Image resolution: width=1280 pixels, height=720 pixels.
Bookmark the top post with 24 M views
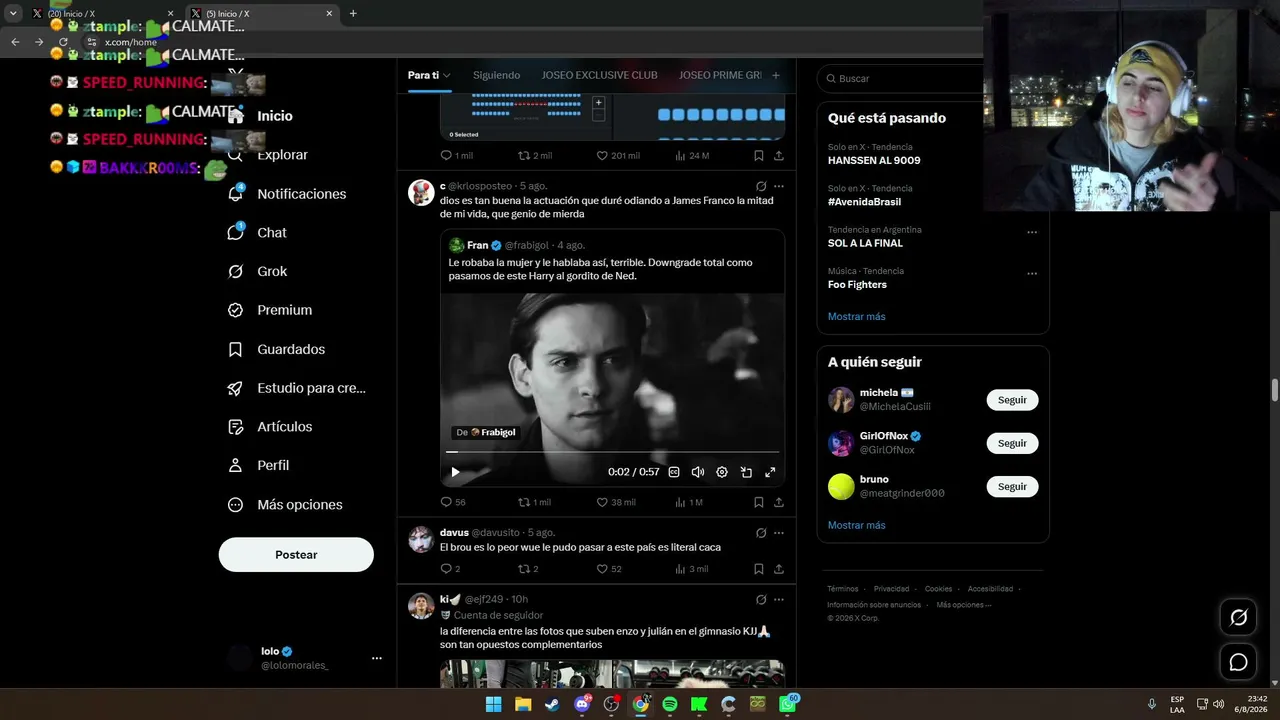(x=759, y=156)
